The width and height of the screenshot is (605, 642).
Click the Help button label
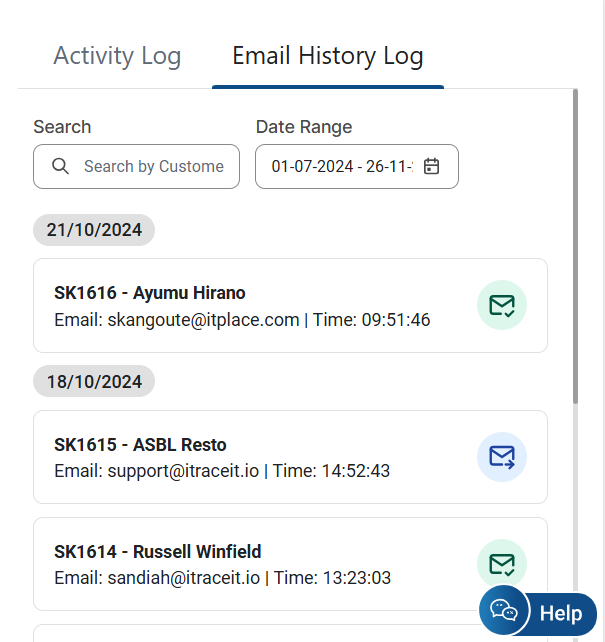[560, 613]
